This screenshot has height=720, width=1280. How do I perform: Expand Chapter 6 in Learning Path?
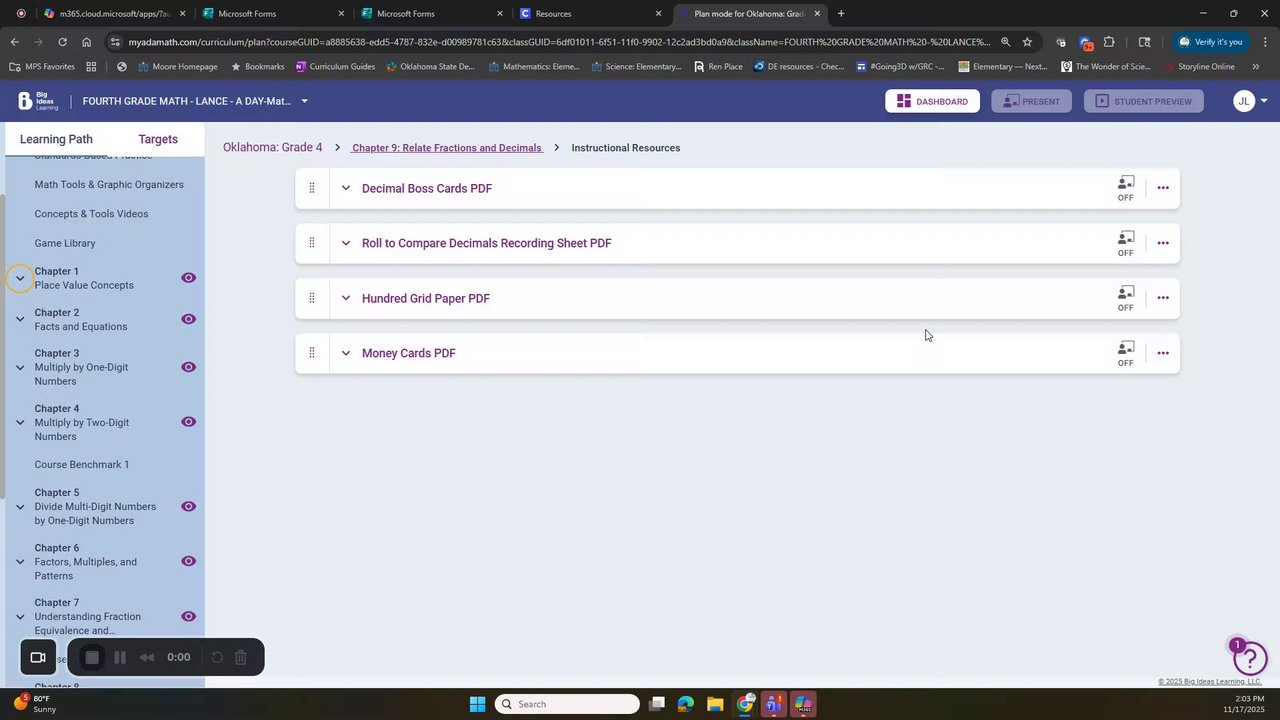[x=20, y=561]
